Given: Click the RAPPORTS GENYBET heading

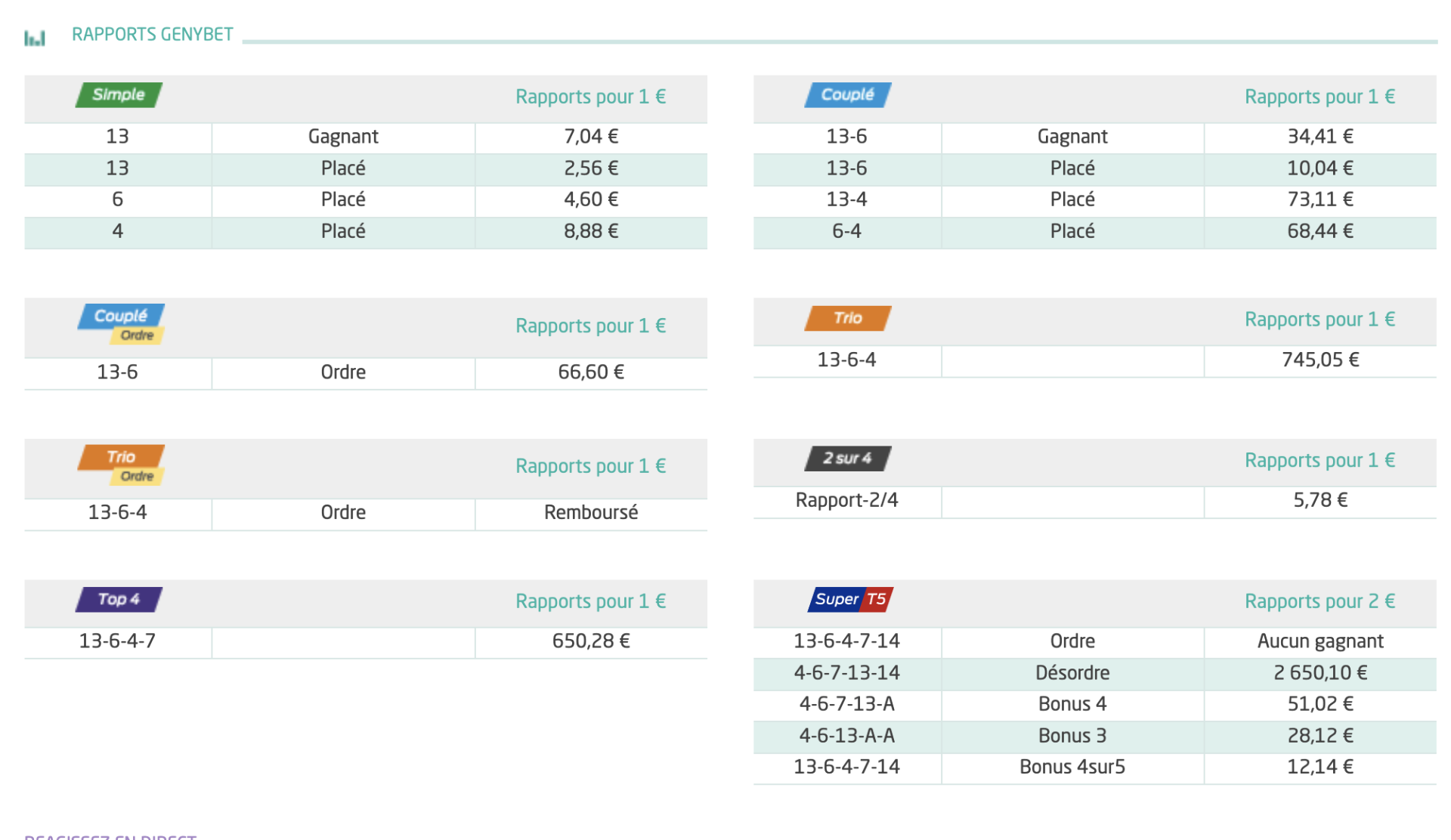Looking at the screenshot, I should pyautogui.click(x=152, y=35).
